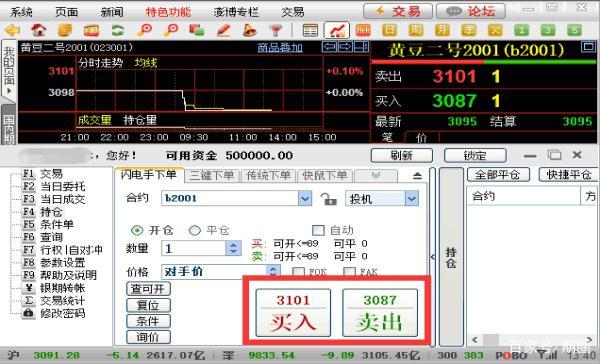Click the orange 论坛 button
This screenshot has width=600, height=364.
pos(471,11)
